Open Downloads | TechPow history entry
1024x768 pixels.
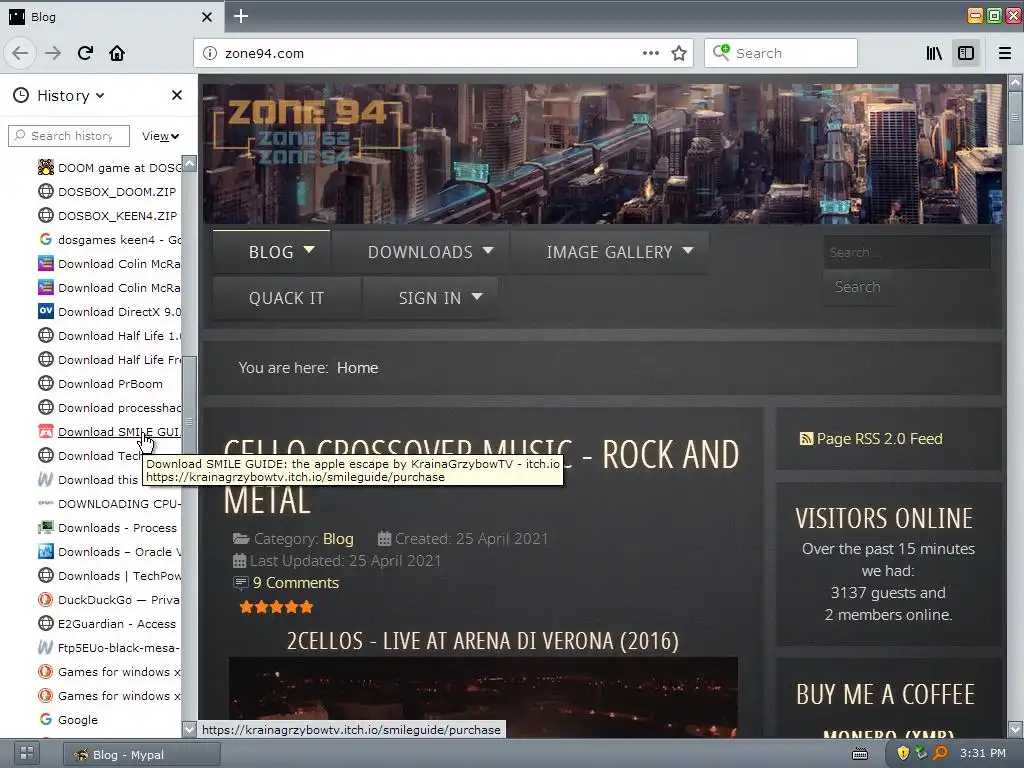coord(110,576)
